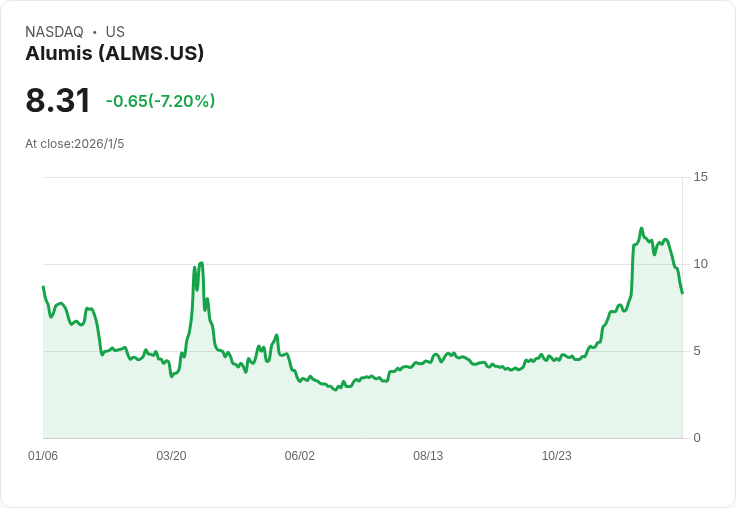
Task: Select the 03/20 date on x-axis
Action: click(171, 456)
